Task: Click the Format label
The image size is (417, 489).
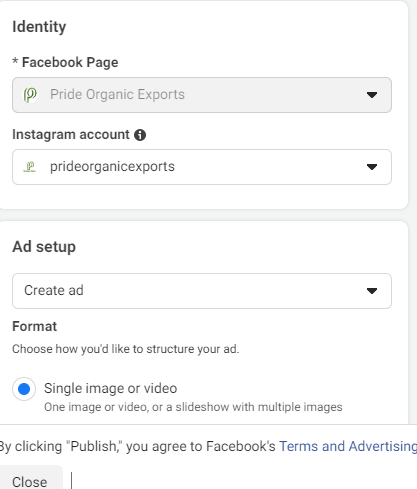Action: pyautogui.click(x=35, y=326)
